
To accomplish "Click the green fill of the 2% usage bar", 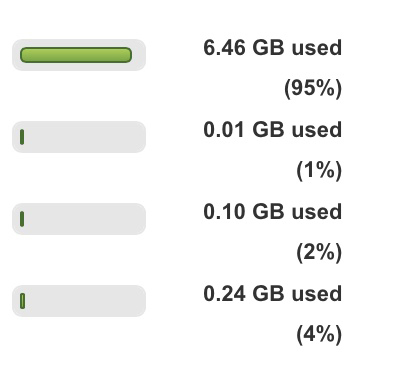I will tap(22, 219).
